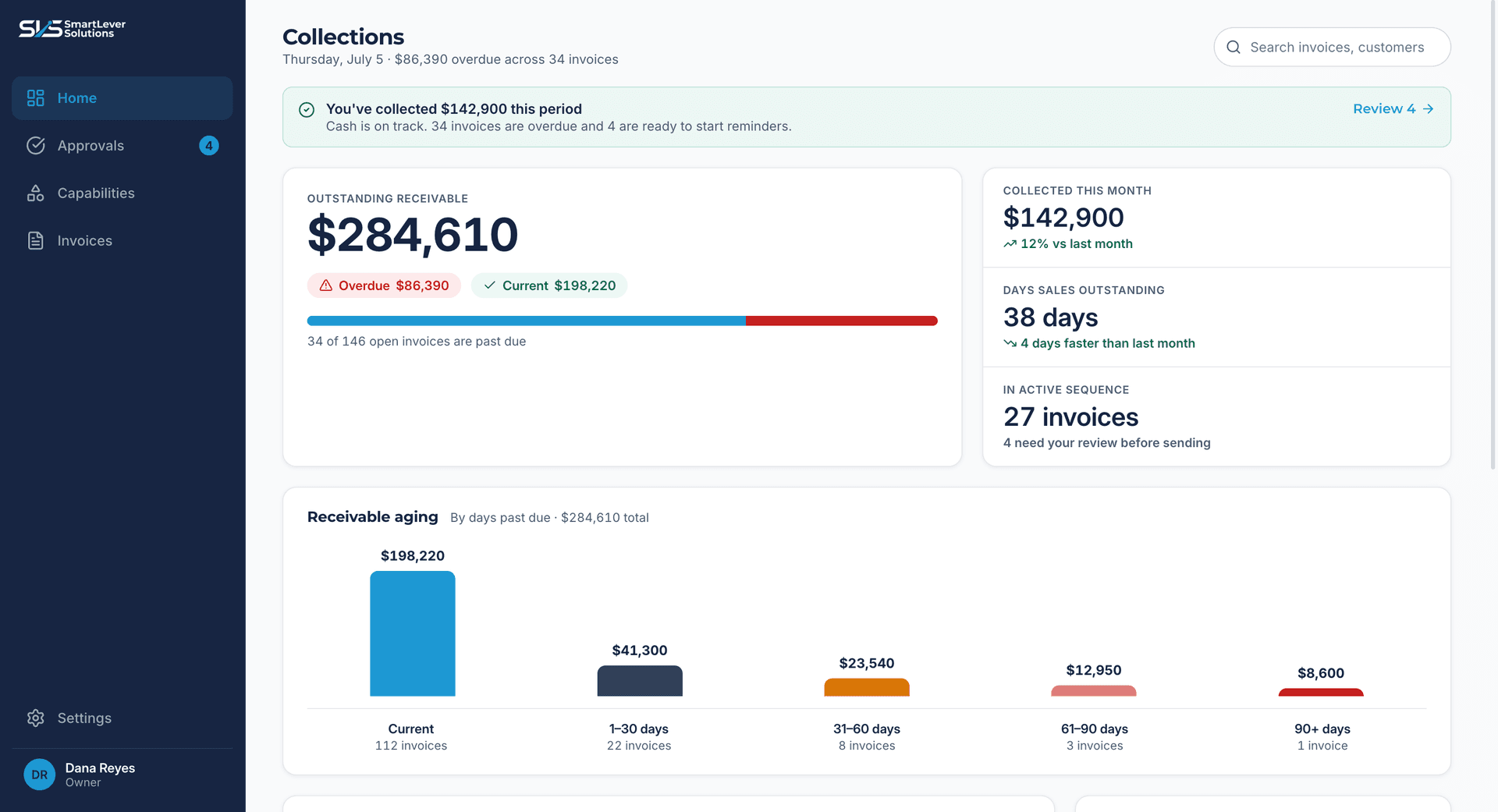Click the Capabilities shapes icon

click(x=36, y=193)
